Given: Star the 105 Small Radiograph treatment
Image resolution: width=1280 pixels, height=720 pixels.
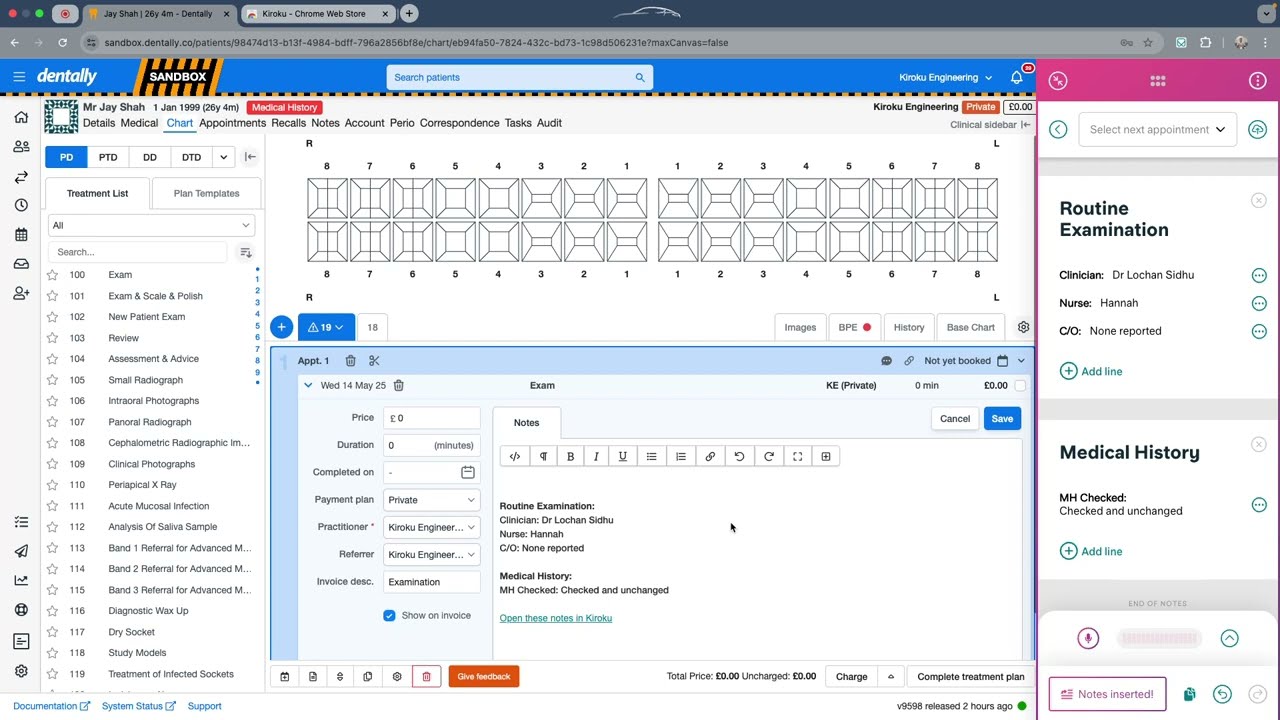Looking at the screenshot, I should coord(52,380).
